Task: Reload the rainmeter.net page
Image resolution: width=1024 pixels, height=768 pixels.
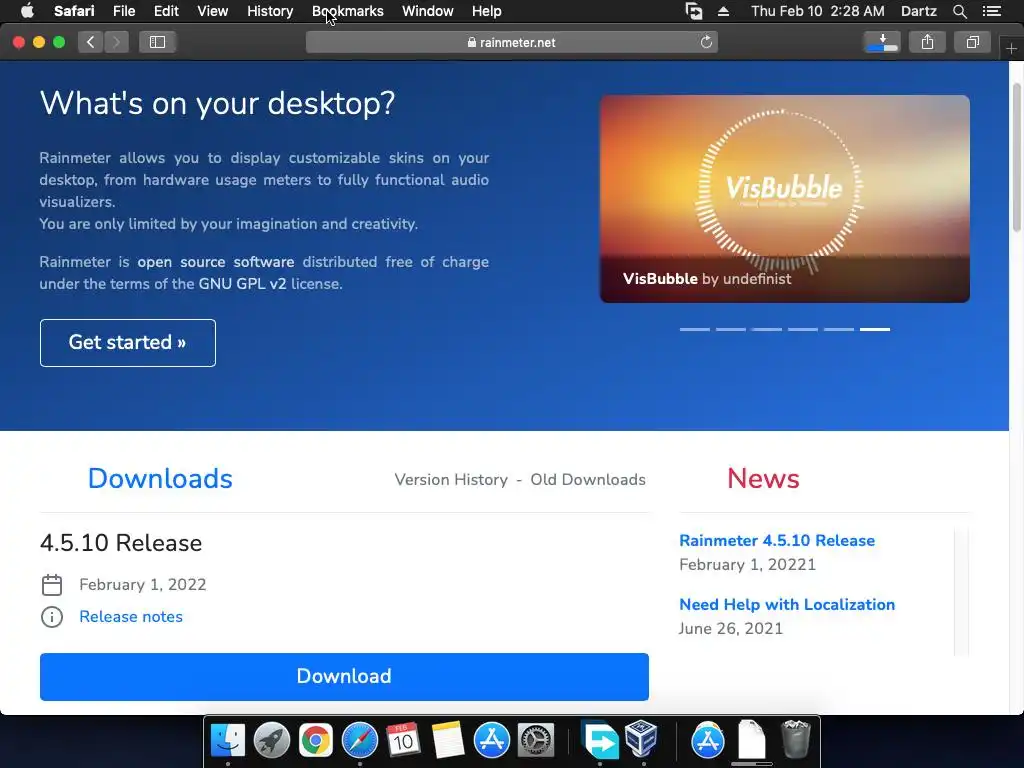Action: point(706,42)
